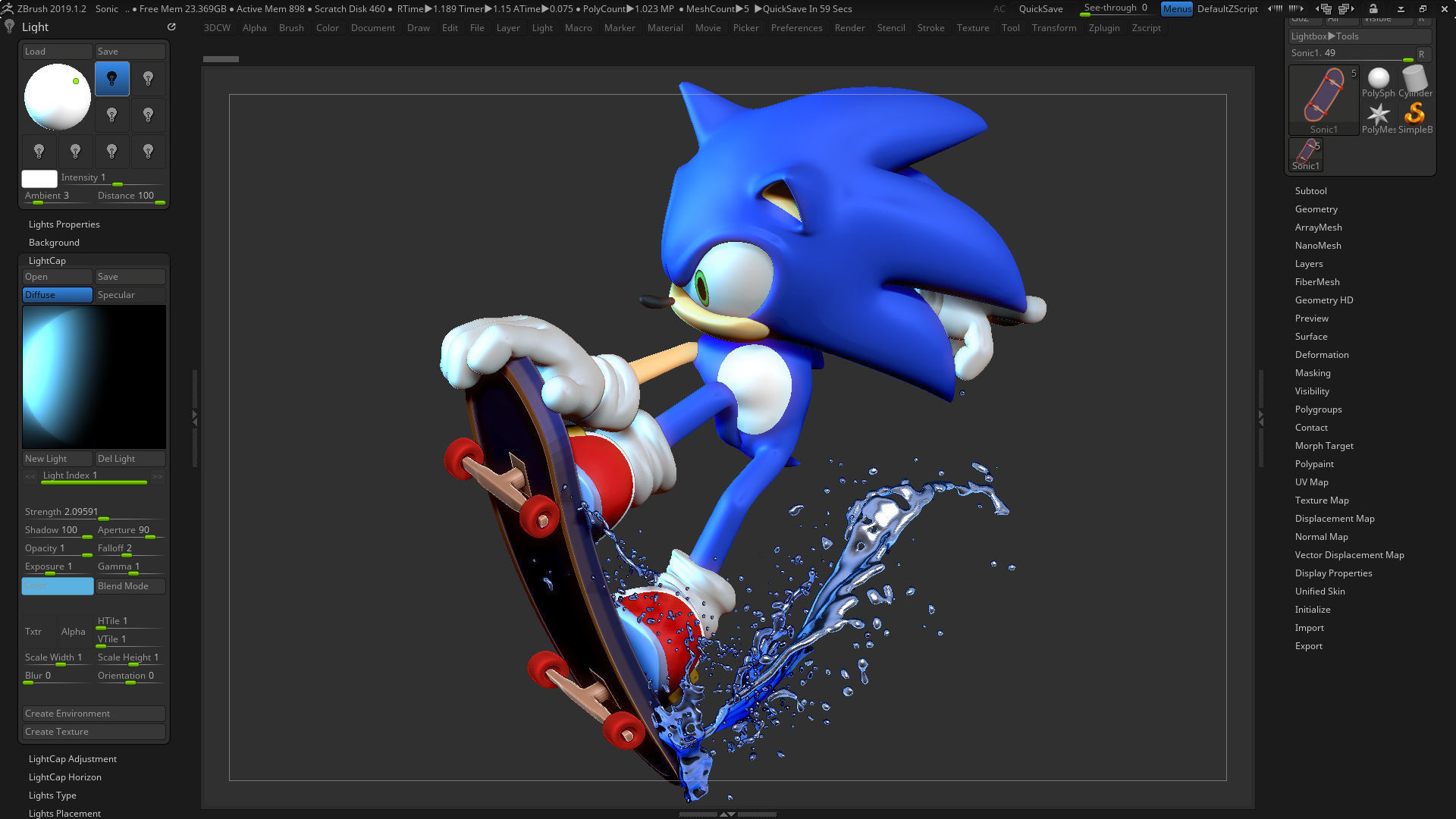1456x819 pixels.
Task: Hide the window with the title bar underline-arrow icon
Action: pyautogui.click(x=1401, y=8)
